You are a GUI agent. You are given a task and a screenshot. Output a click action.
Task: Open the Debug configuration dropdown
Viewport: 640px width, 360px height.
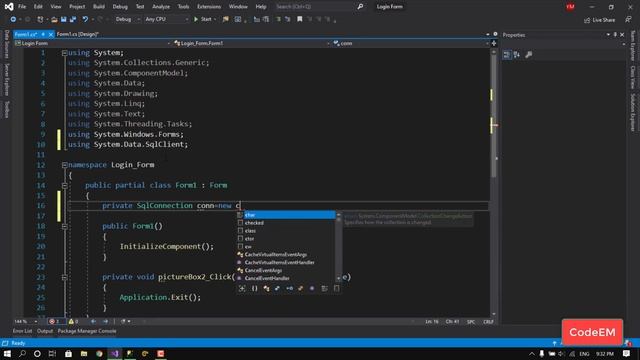click(127, 19)
